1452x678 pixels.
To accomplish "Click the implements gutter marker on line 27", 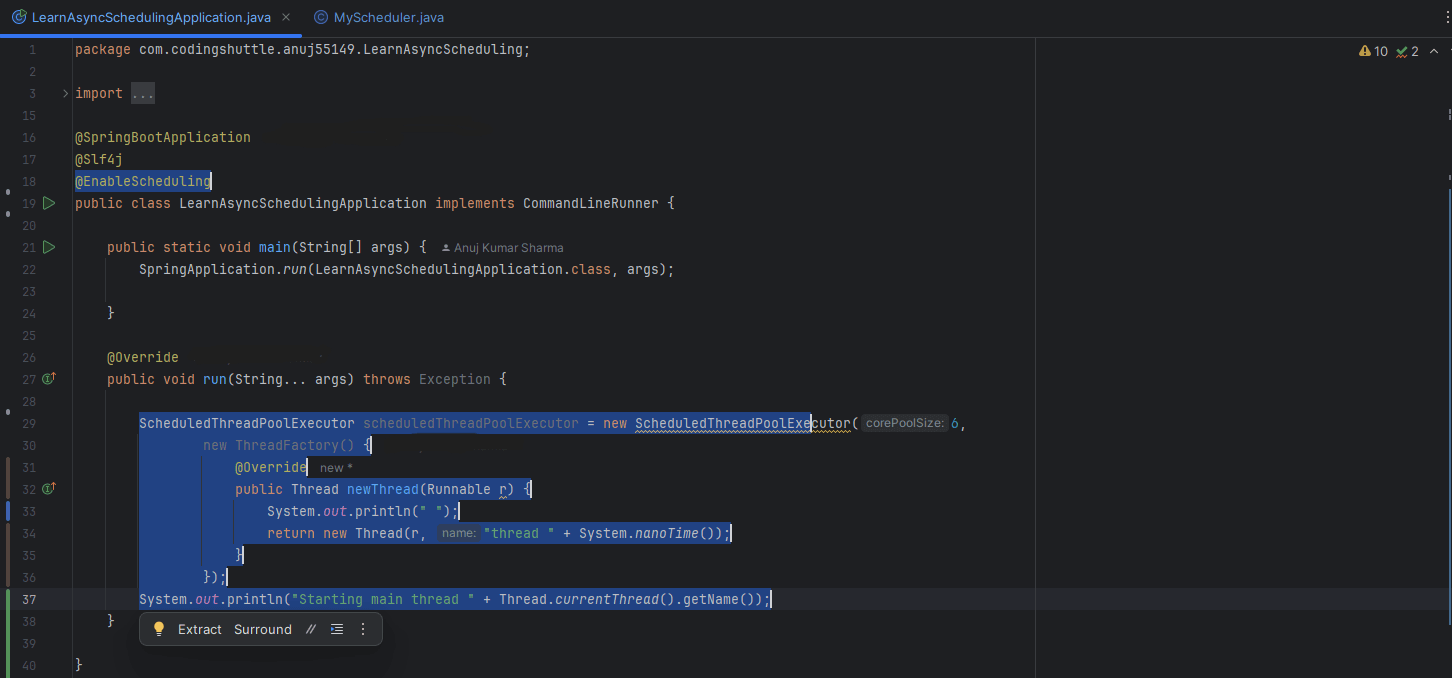I will [x=49, y=379].
